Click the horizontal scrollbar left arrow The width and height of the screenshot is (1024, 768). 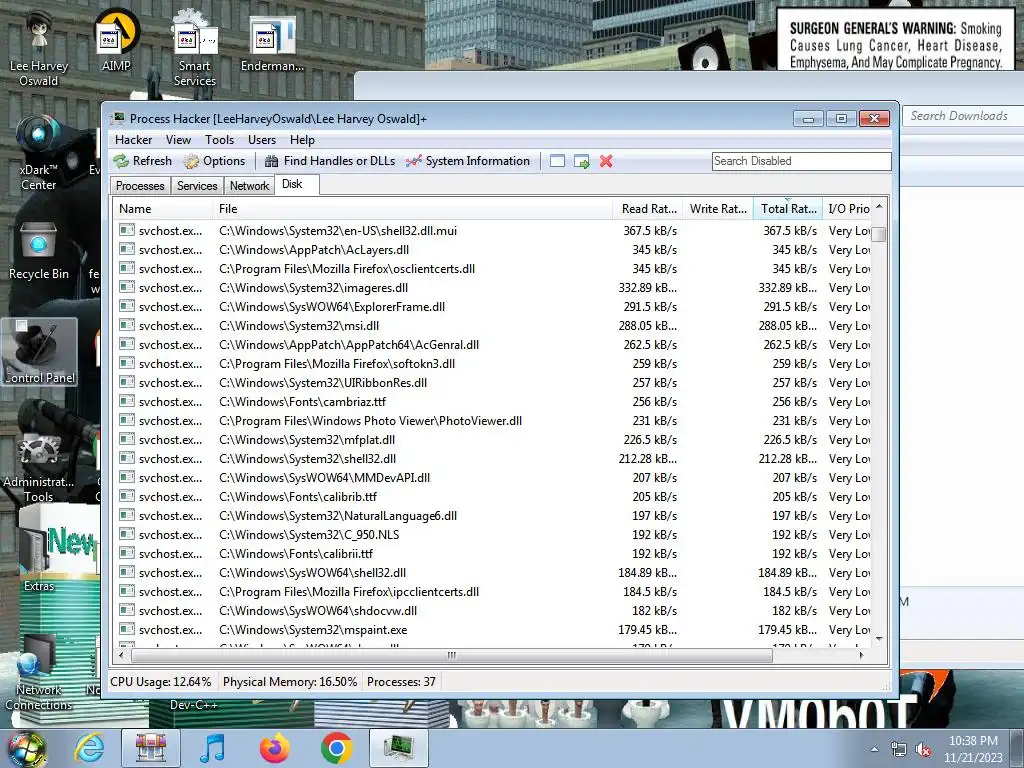click(x=121, y=655)
